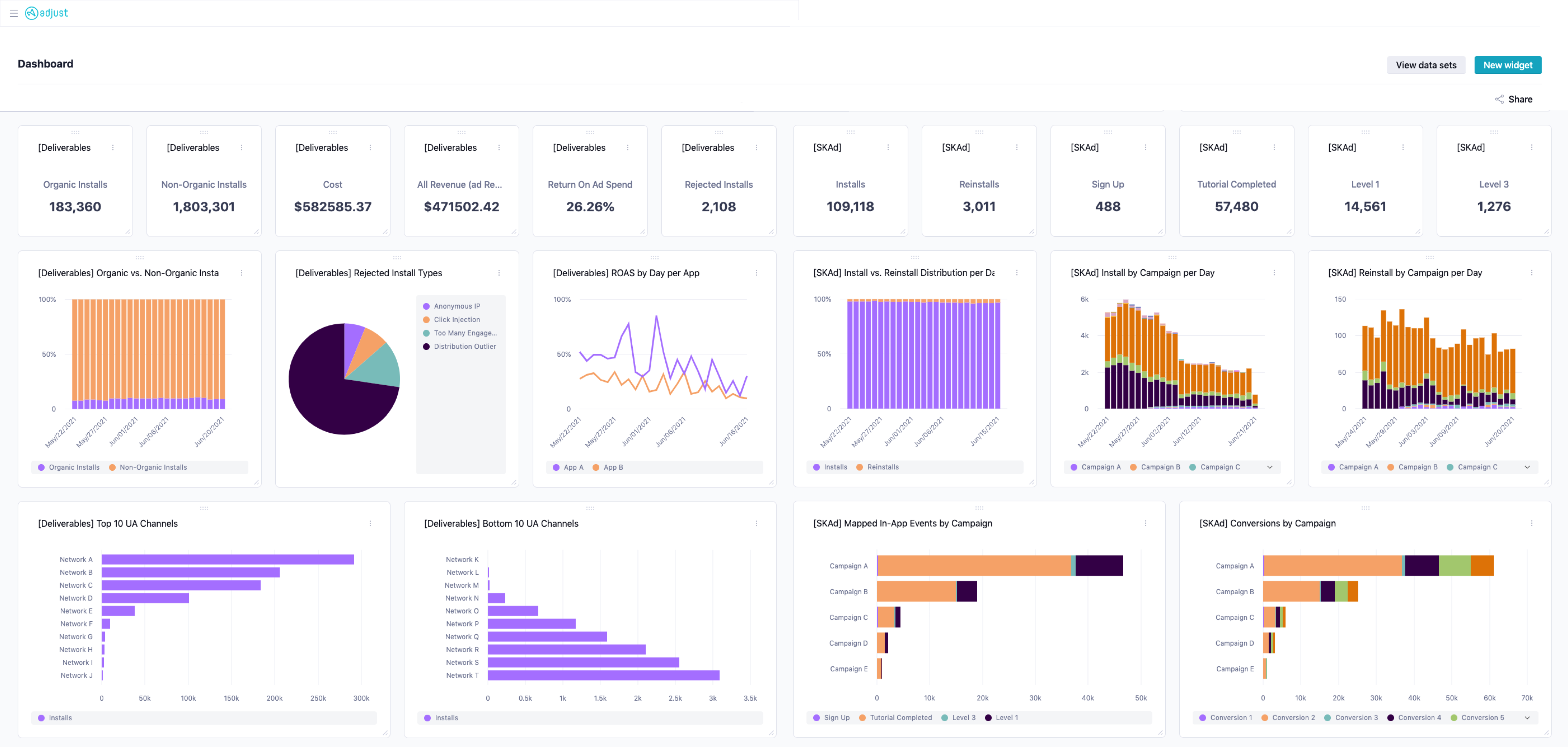Toggle App A series in ROAS legend
1568x747 pixels.
click(568, 467)
